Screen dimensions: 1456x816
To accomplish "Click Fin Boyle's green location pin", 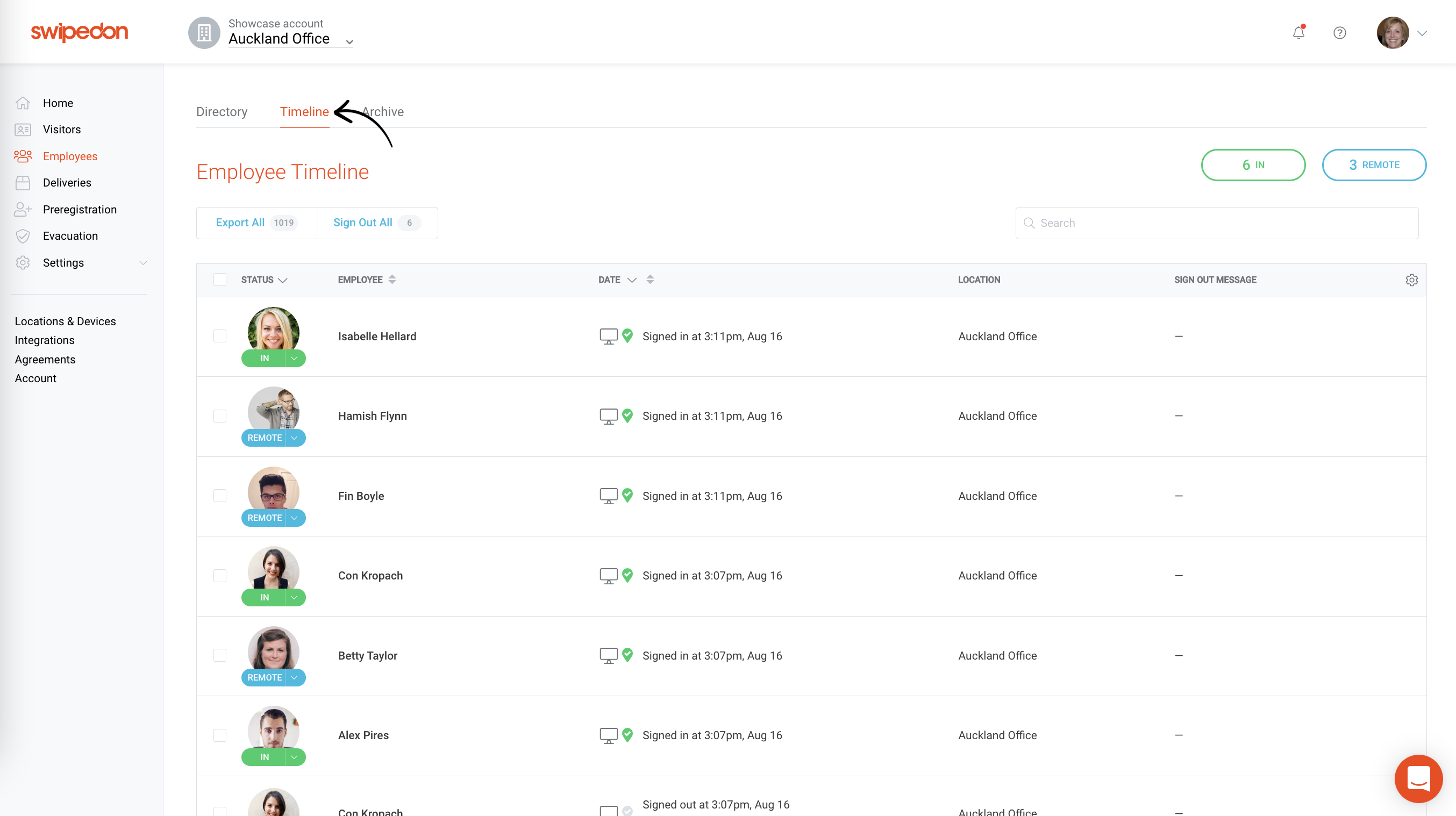I will 627,495.
